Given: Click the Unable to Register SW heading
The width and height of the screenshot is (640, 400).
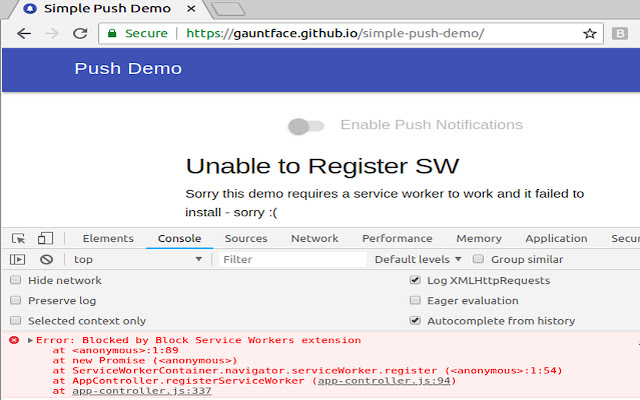Looking at the screenshot, I should click(322, 166).
